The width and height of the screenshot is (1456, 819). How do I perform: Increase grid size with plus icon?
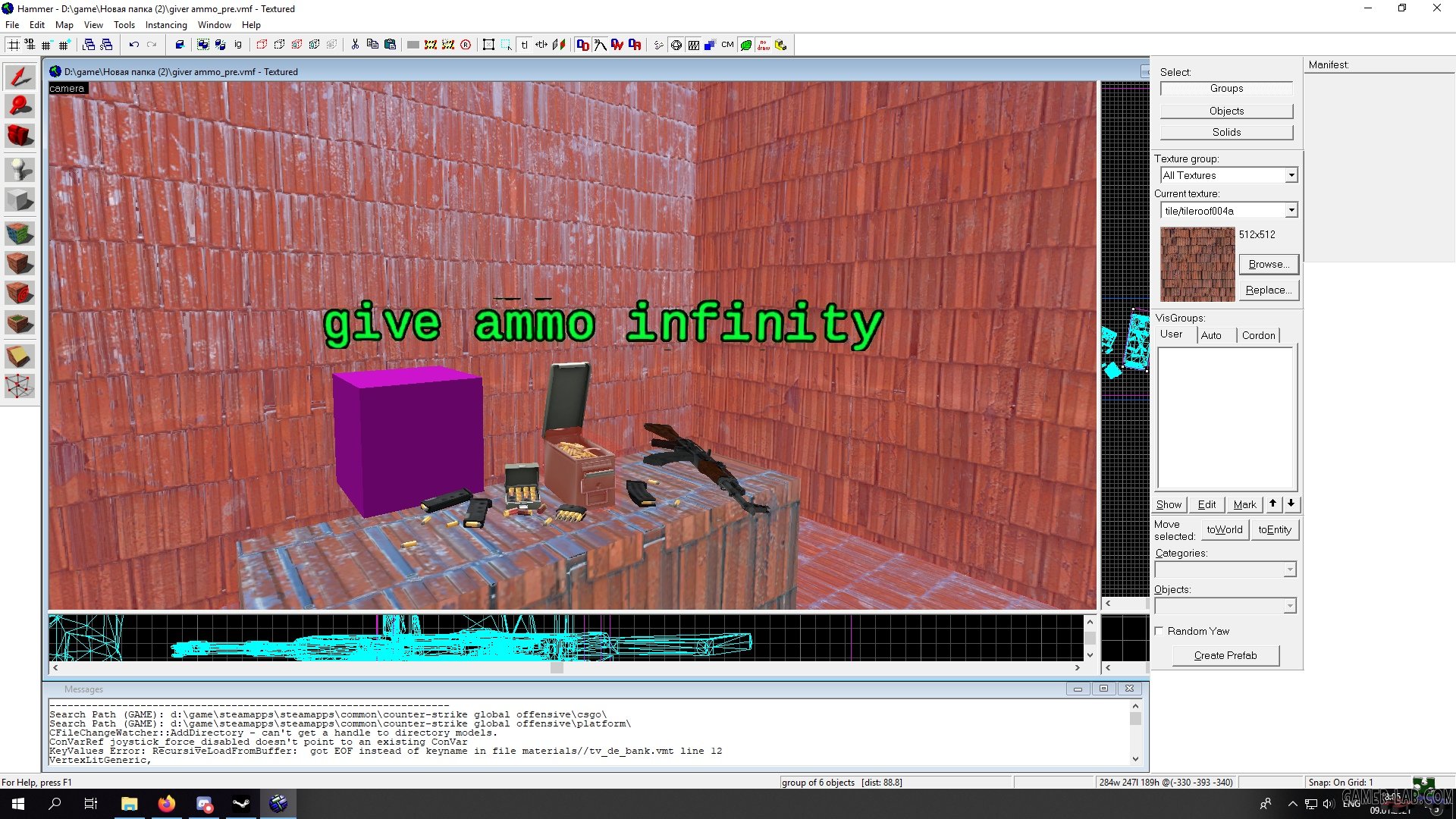[64, 45]
